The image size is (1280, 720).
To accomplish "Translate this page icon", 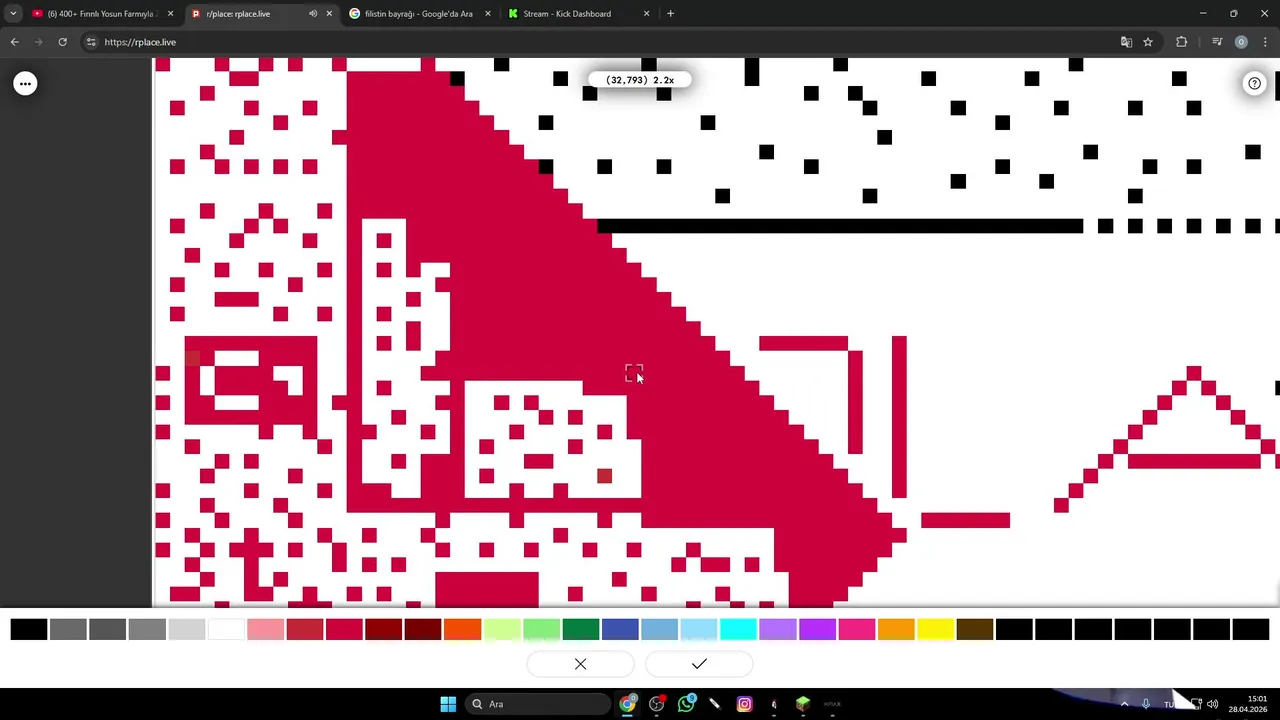I will point(1126,42).
